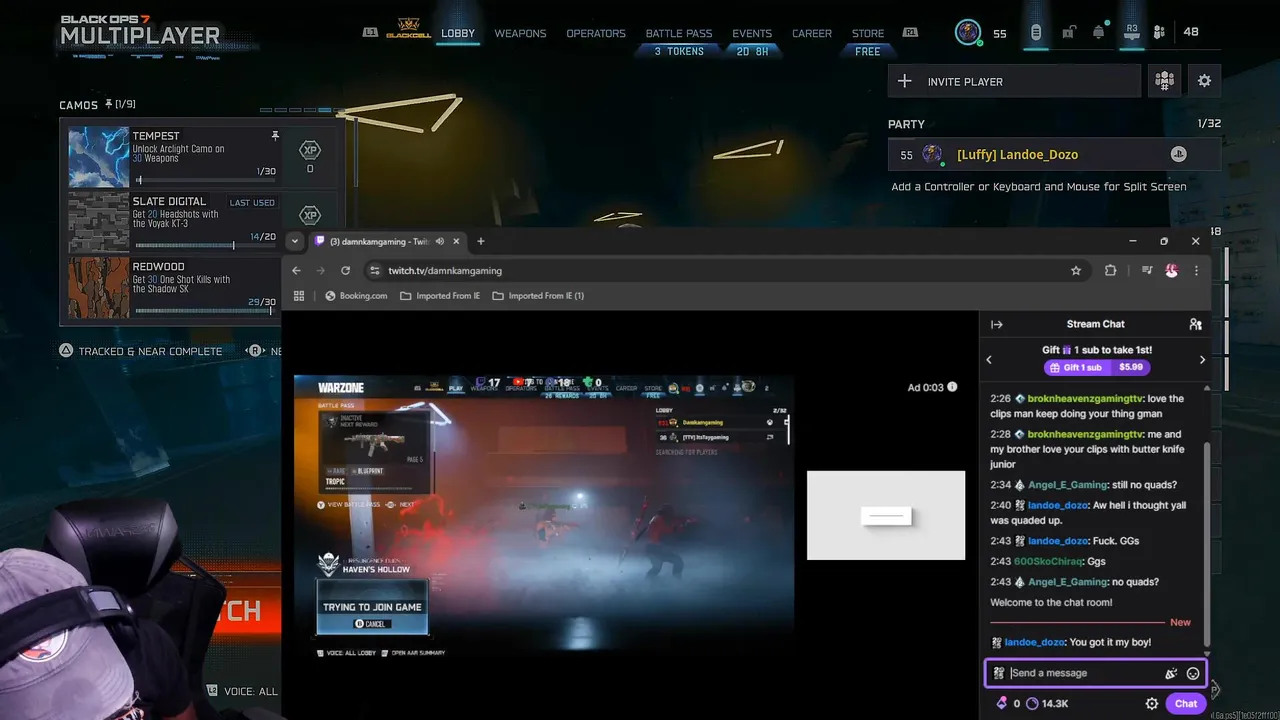
Task: Open the chat celebration effects icon
Action: click(x=1171, y=674)
